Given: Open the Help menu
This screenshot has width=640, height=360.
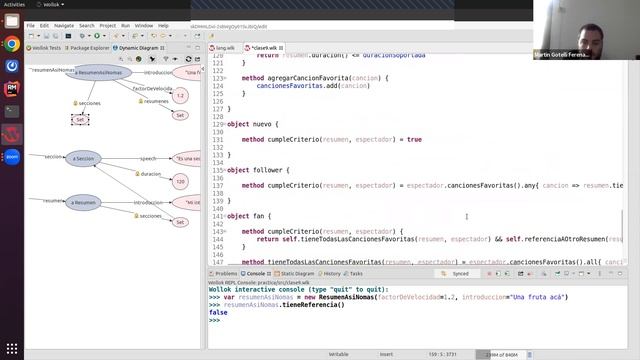Looking at the screenshot, I should click(163, 26).
